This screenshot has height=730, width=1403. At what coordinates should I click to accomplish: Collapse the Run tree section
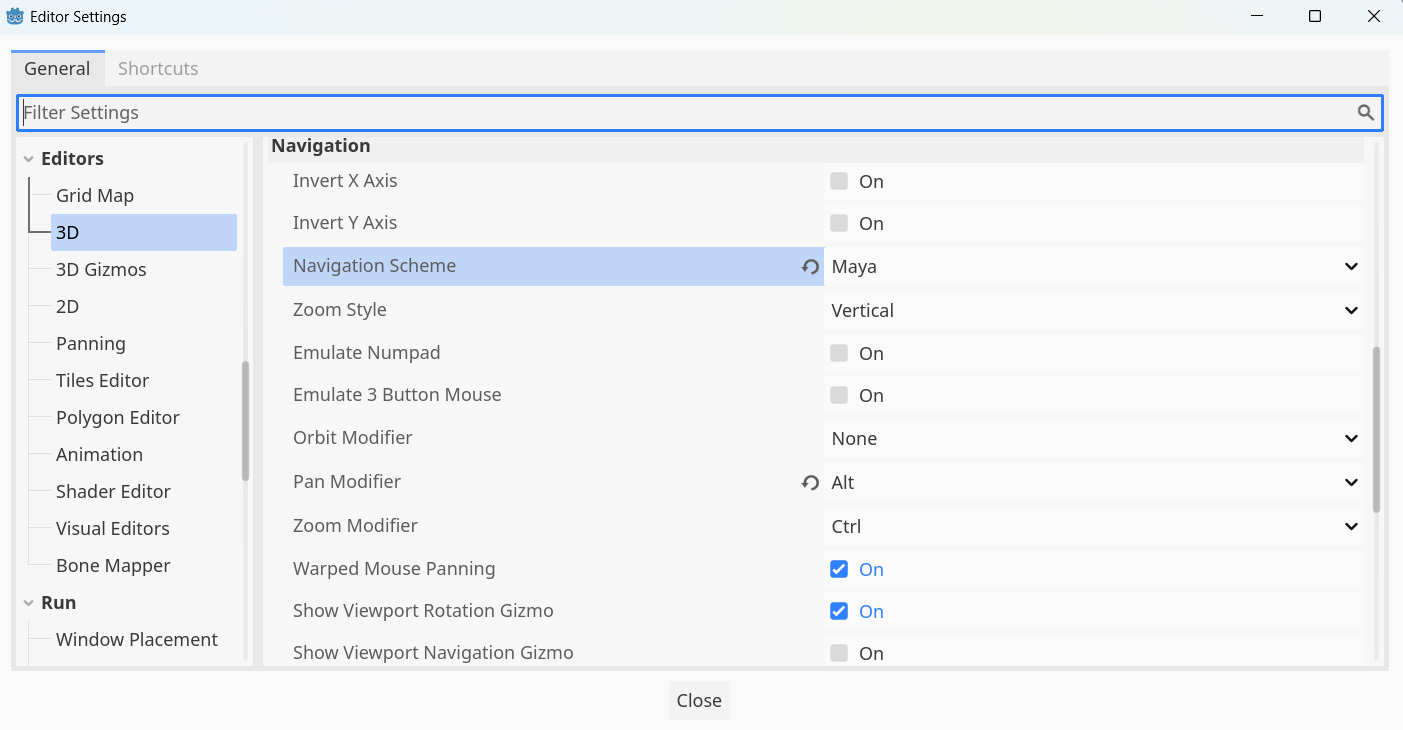29,603
